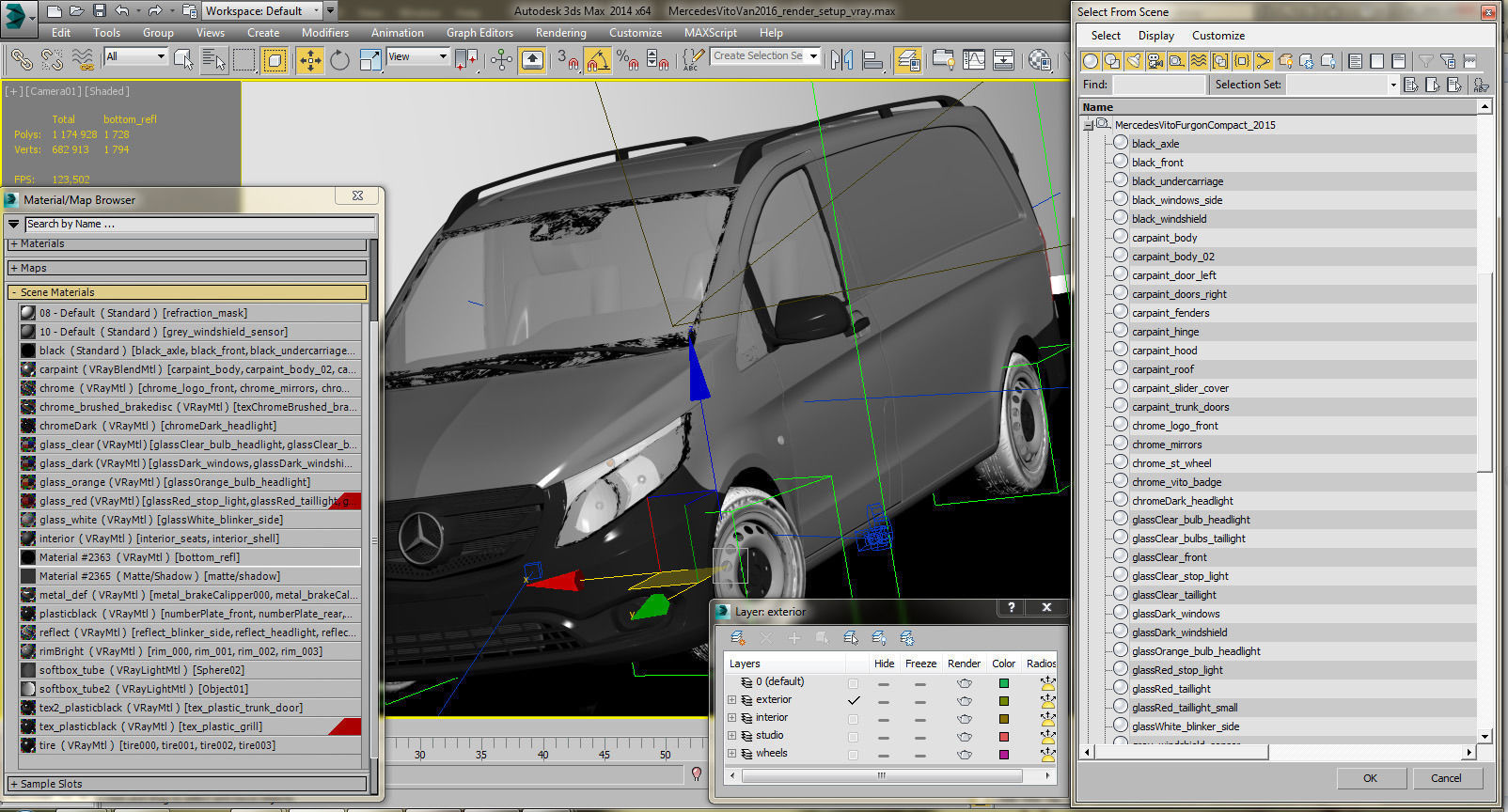Image resolution: width=1508 pixels, height=812 pixels.
Task: Expand the exterior layer in Layer dialog
Action: point(731,700)
